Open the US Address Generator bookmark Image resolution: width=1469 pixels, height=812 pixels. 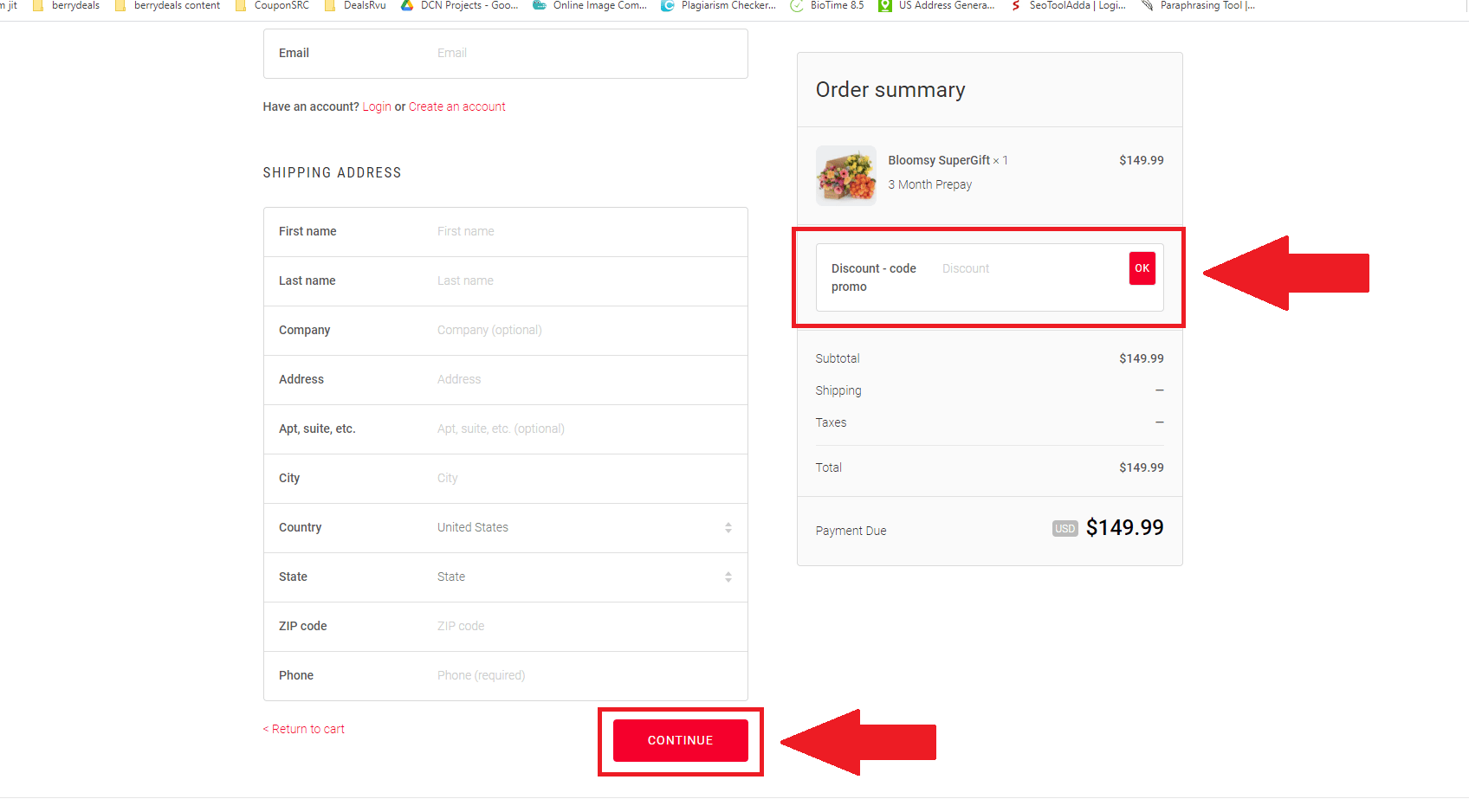[x=936, y=5]
